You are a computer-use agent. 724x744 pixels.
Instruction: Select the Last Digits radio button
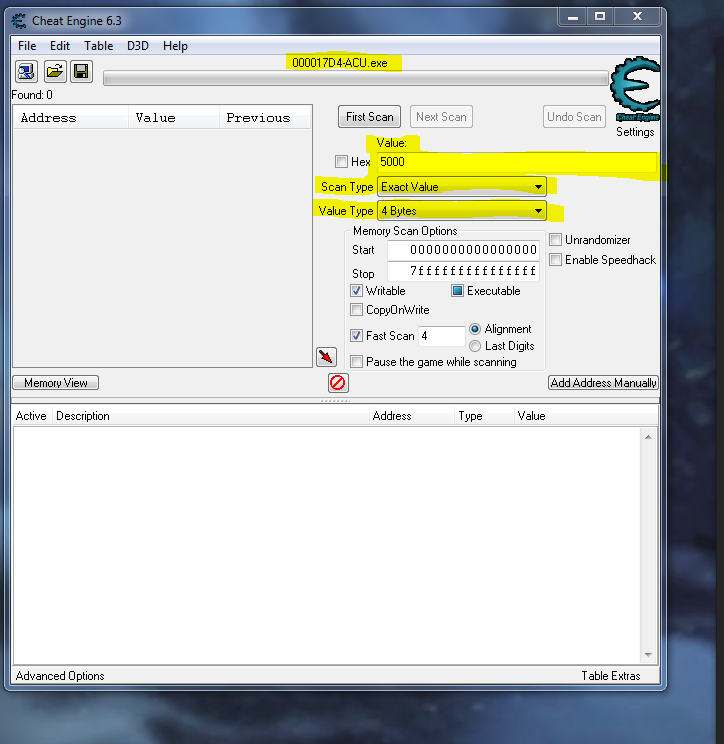[x=475, y=346]
